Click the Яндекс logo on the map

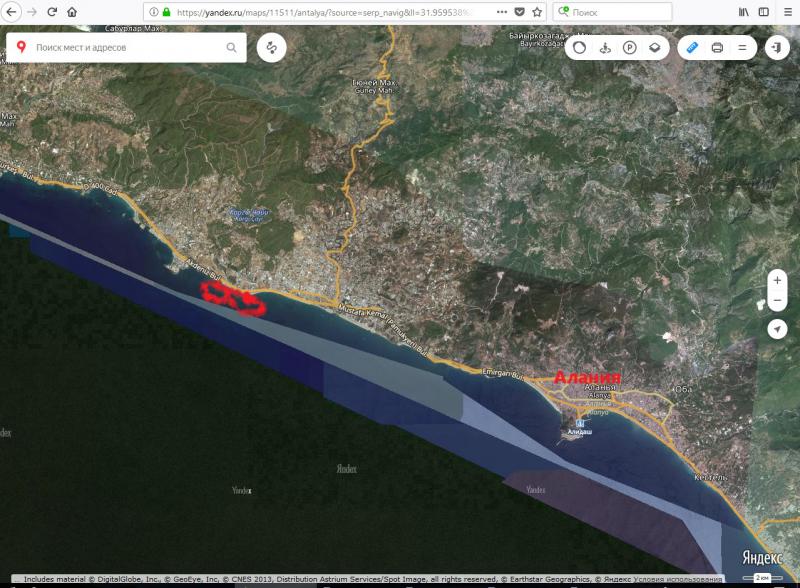[x=764, y=559]
